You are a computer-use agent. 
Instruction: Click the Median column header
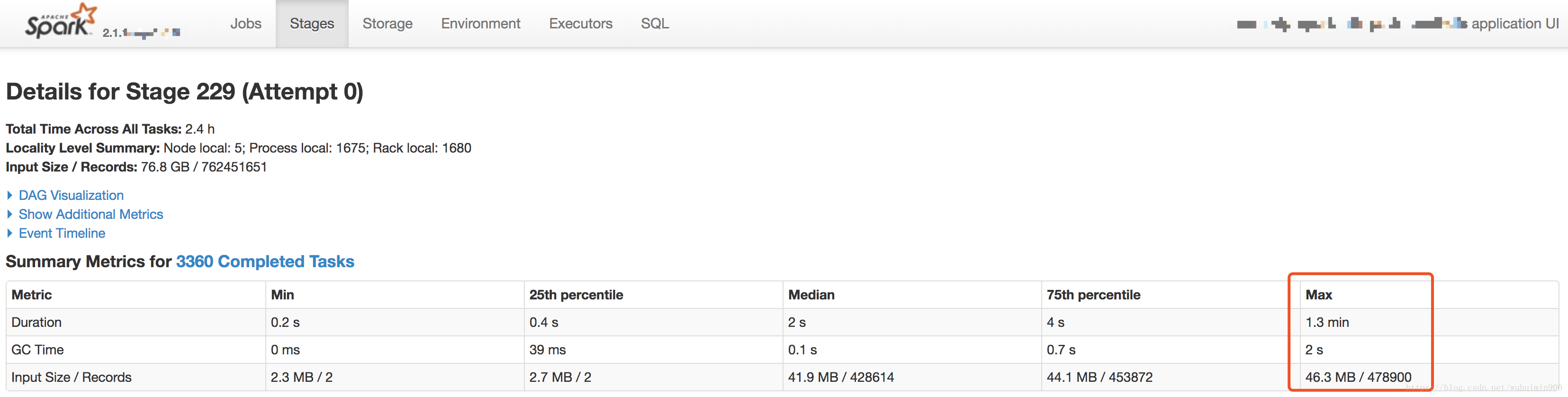coord(811,295)
